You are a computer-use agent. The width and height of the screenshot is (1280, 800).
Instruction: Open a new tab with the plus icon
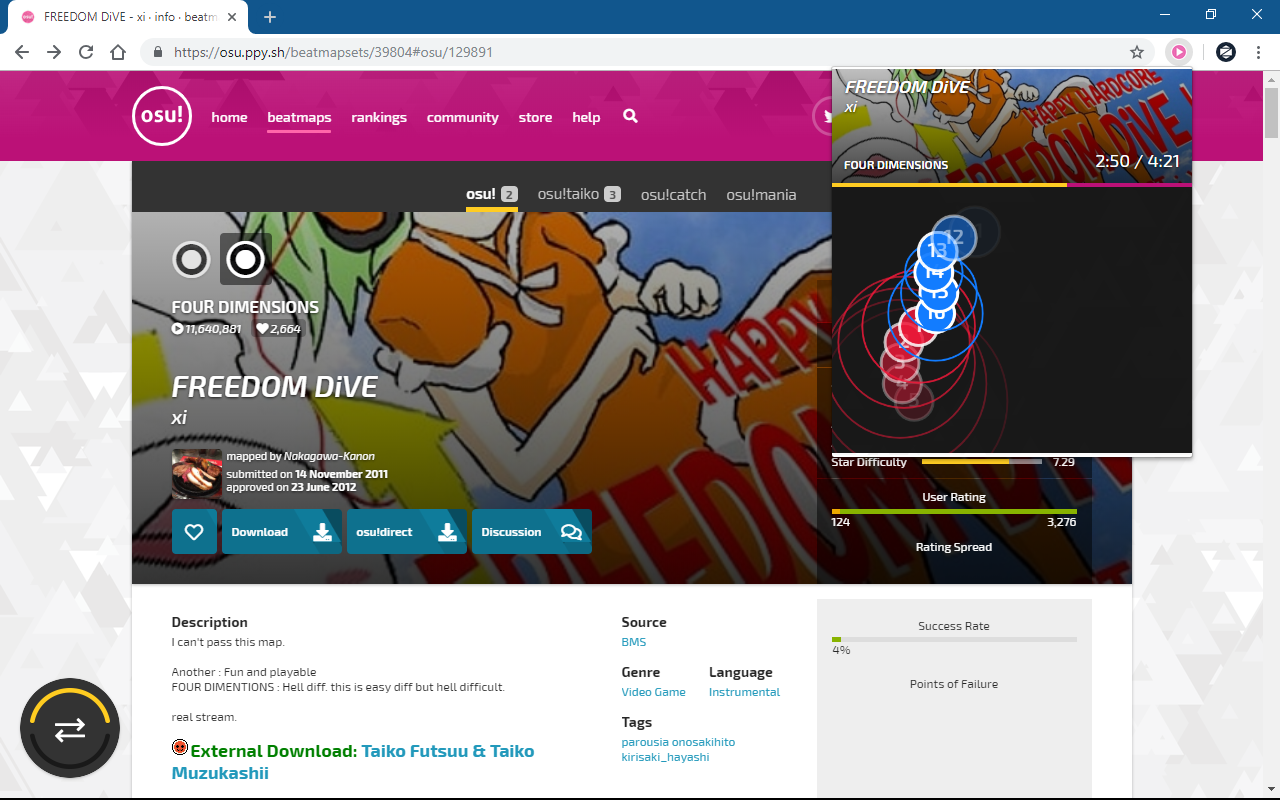click(269, 17)
